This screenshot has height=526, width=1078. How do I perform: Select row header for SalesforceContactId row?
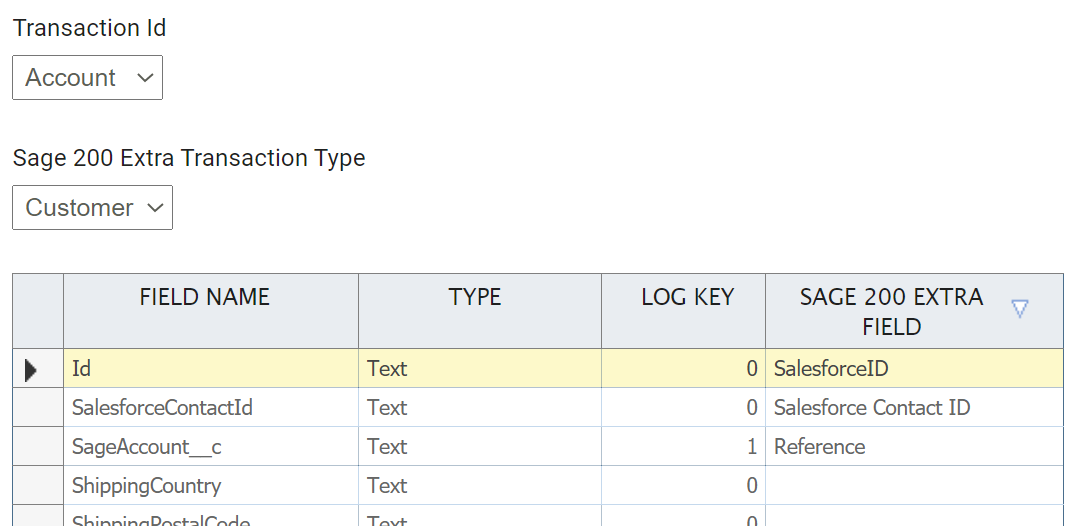click(x=38, y=408)
